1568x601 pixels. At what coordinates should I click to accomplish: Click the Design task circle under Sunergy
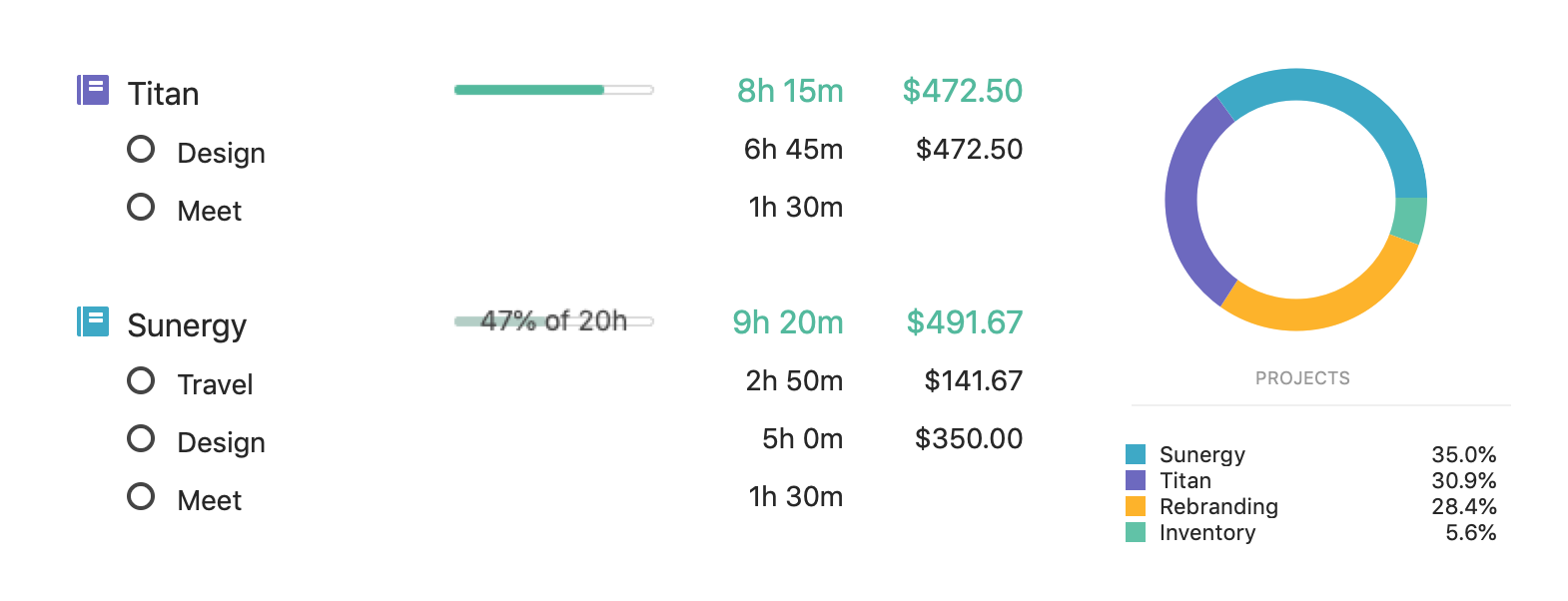click(141, 439)
